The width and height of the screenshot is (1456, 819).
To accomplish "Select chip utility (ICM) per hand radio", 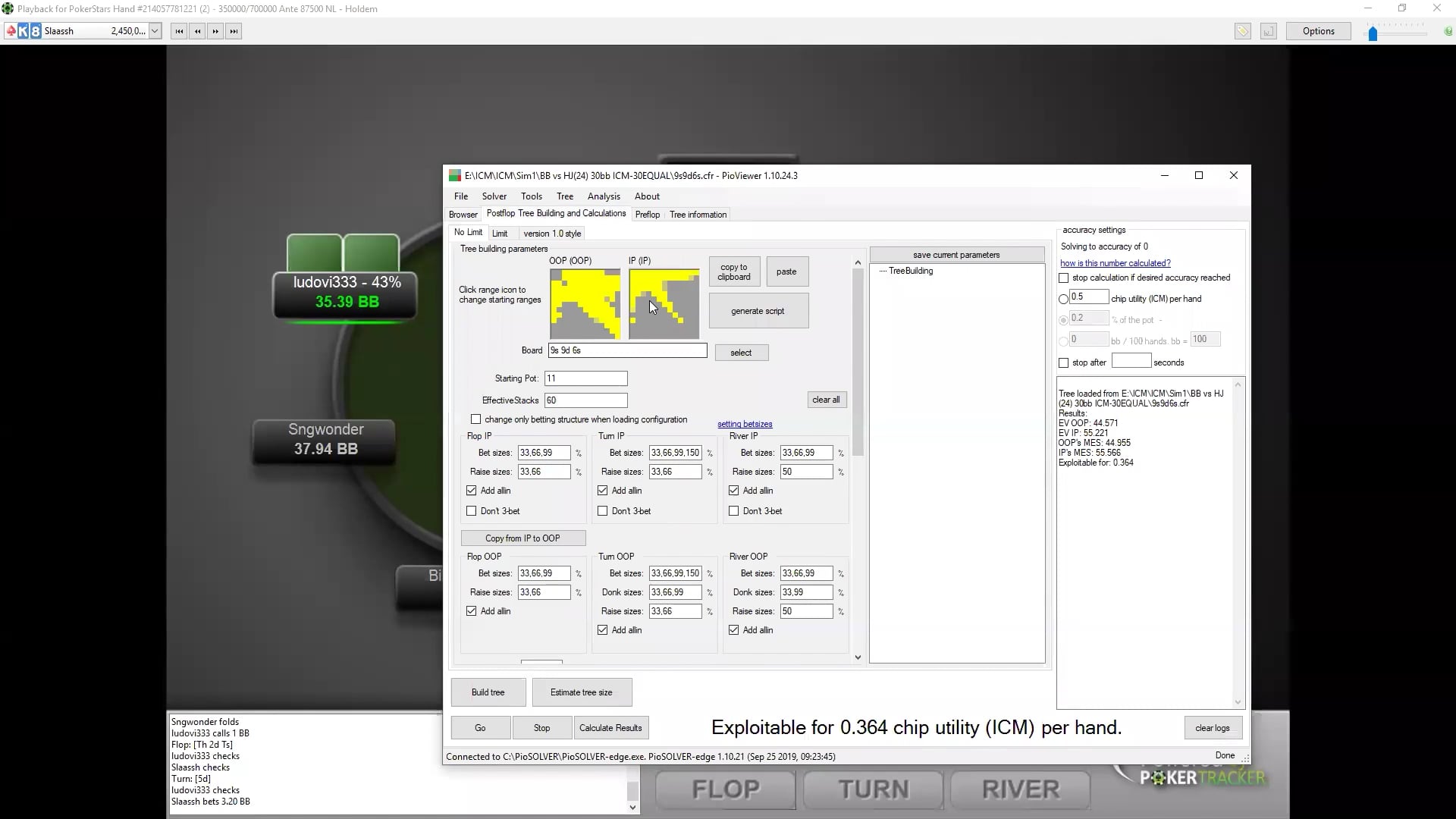I will click(1064, 299).
